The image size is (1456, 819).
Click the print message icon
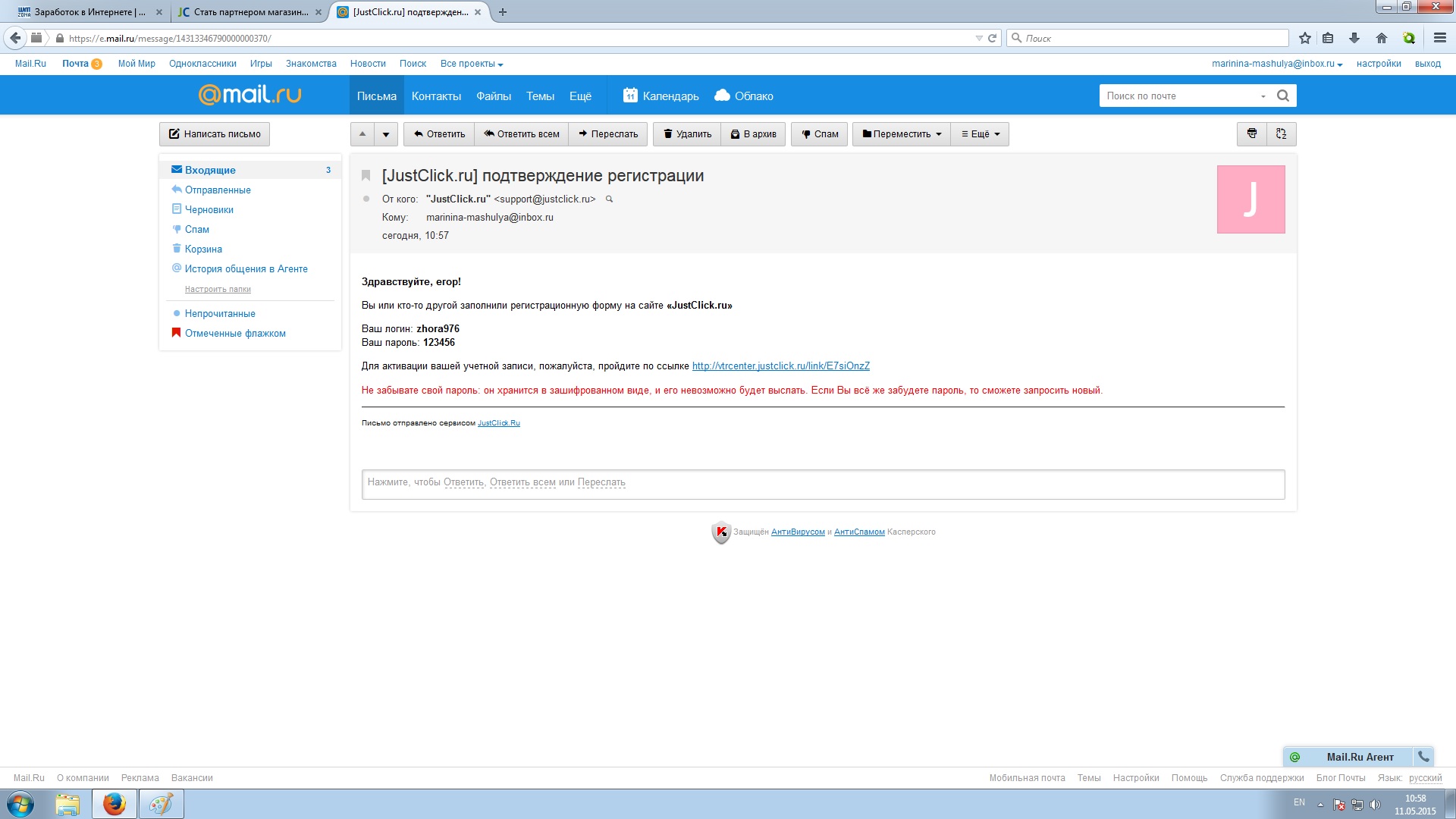coord(1252,134)
